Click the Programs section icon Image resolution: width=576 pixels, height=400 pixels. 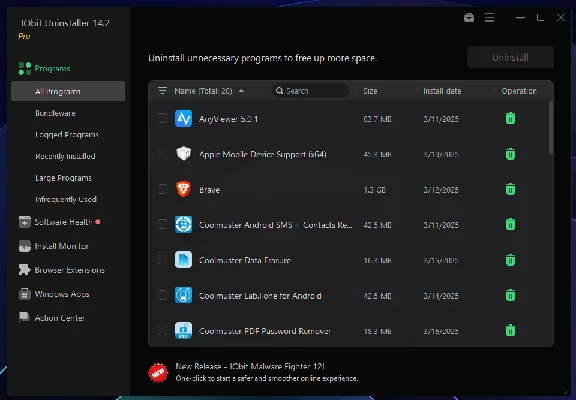pyautogui.click(x=25, y=68)
